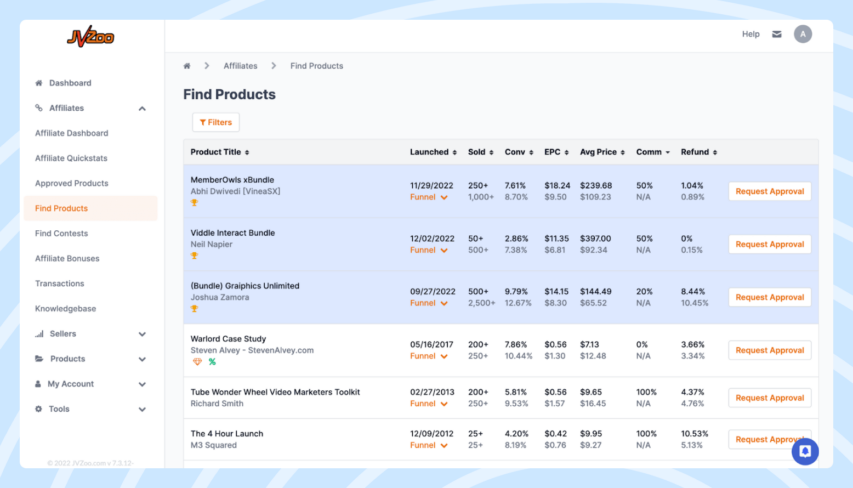Sort table by Product Title column
Screen dimensions: 853x488
click(220, 152)
